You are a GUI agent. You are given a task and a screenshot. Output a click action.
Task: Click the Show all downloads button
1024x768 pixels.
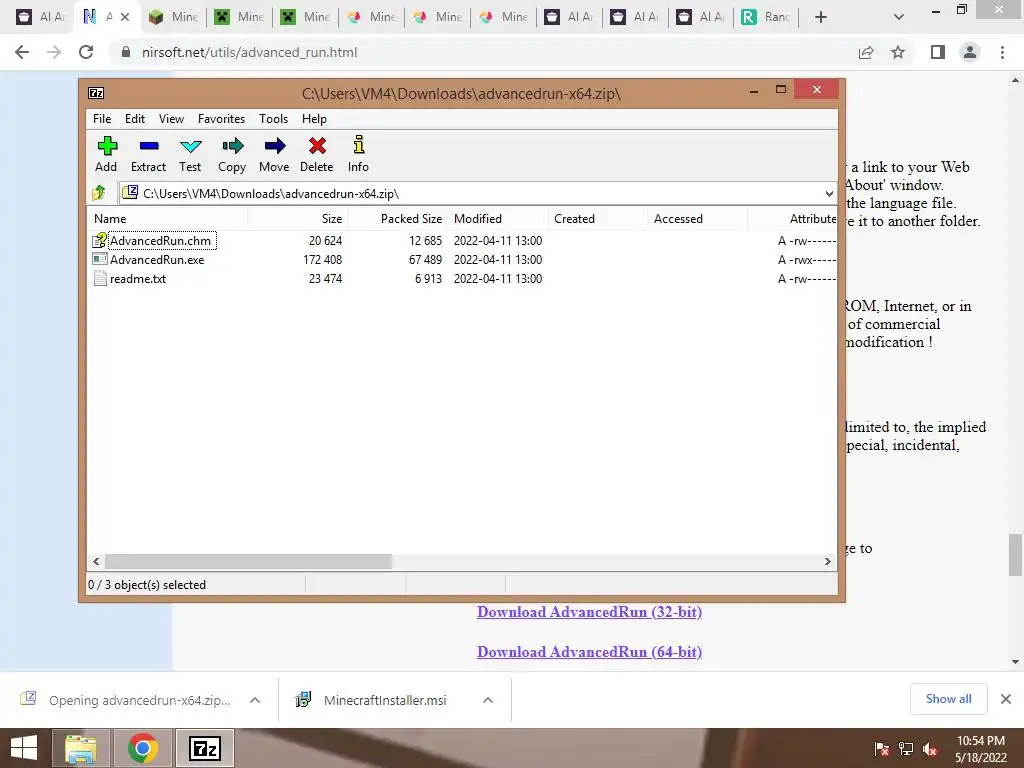point(948,699)
